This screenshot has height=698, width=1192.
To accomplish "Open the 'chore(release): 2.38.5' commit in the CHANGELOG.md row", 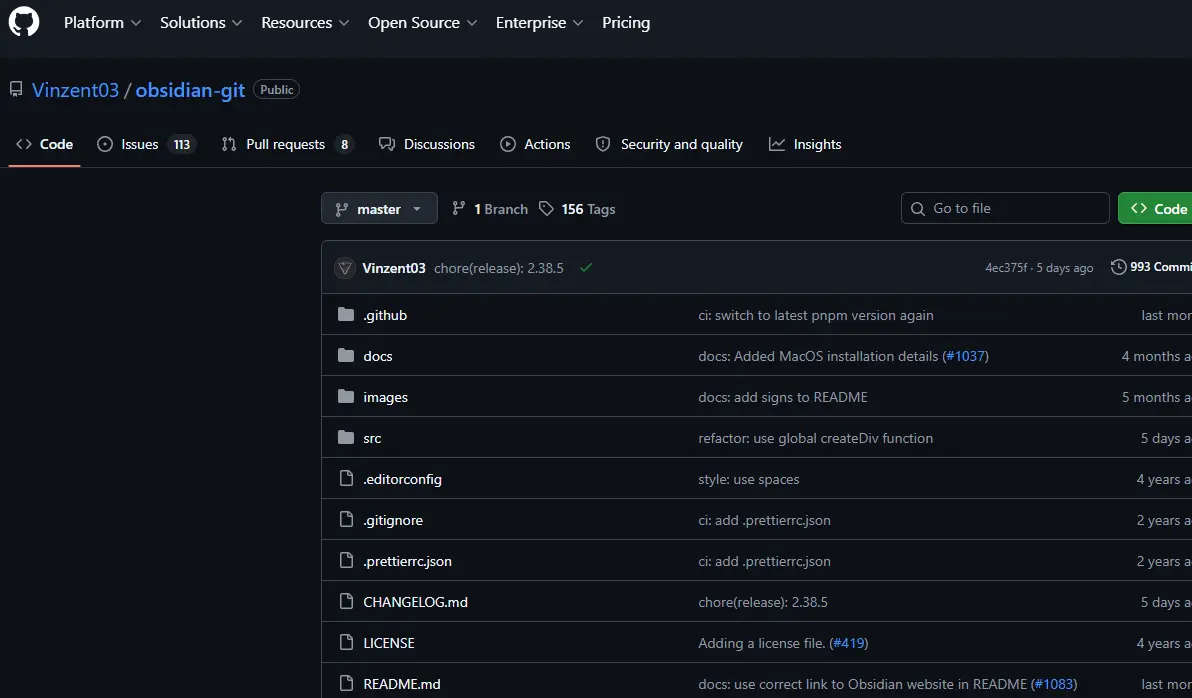I will tap(762, 602).
